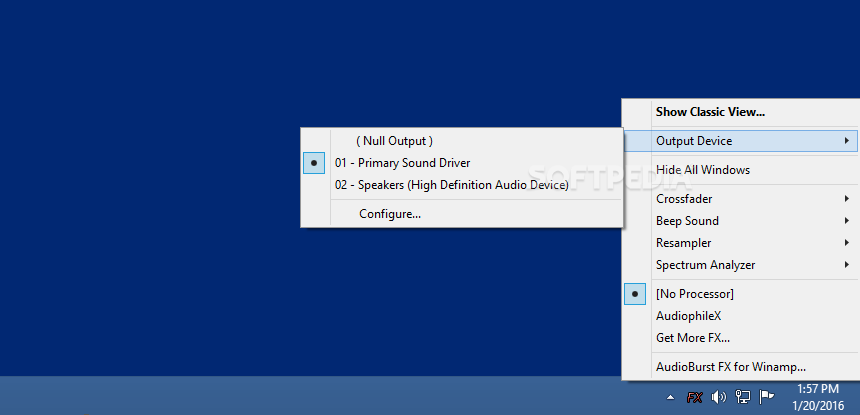Choose Hide All Windows
Image resolution: width=860 pixels, height=415 pixels.
(740, 170)
